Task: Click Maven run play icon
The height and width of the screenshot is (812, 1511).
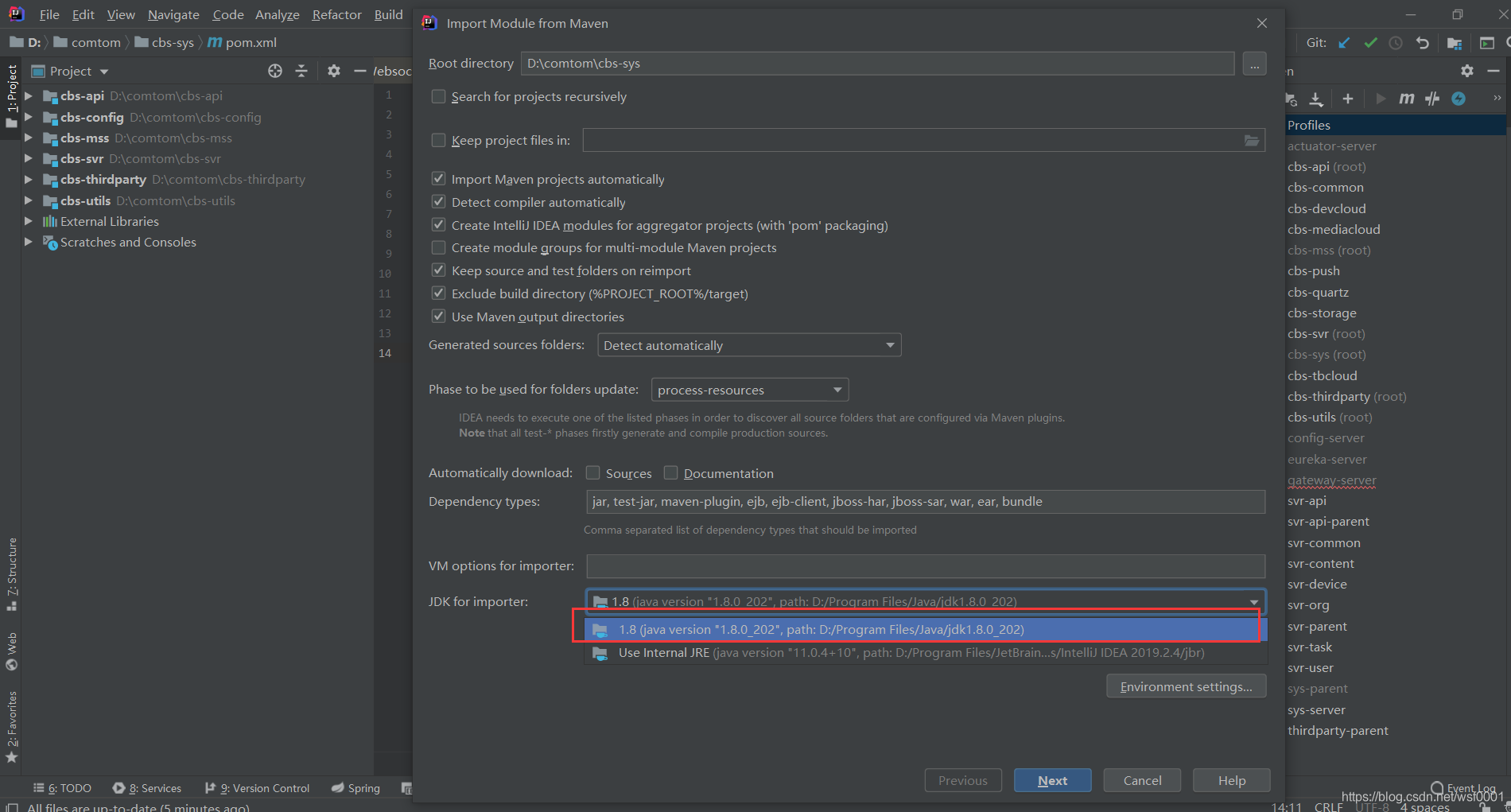Action: tap(1380, 99)
